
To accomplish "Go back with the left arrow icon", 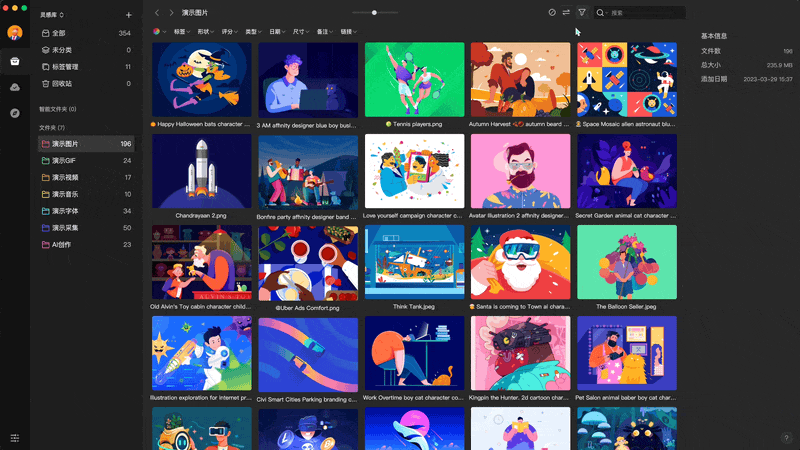I will pyautogui.click(x=157, y=13).
